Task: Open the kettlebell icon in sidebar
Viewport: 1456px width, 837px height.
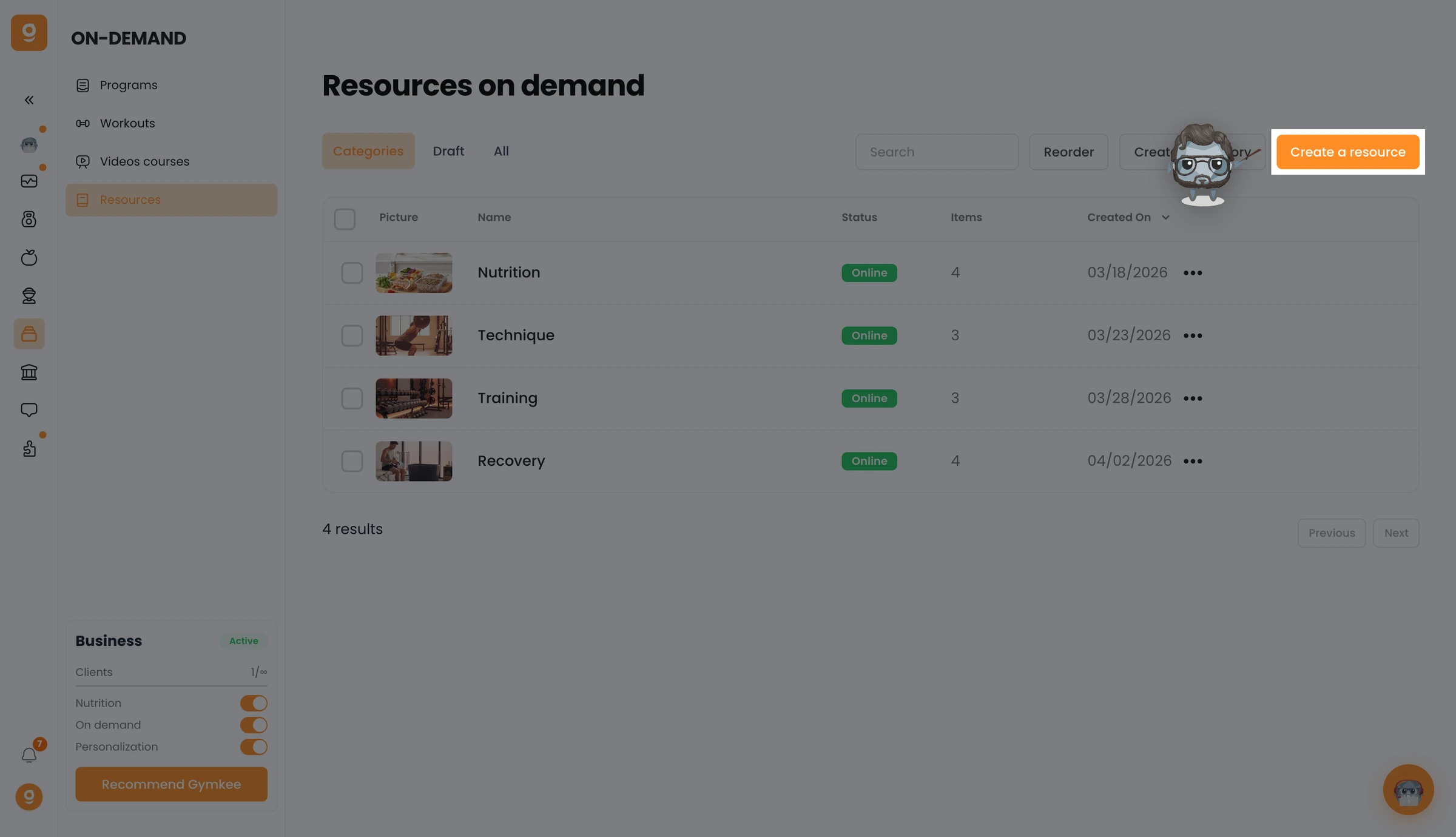Action: point(29,219)
